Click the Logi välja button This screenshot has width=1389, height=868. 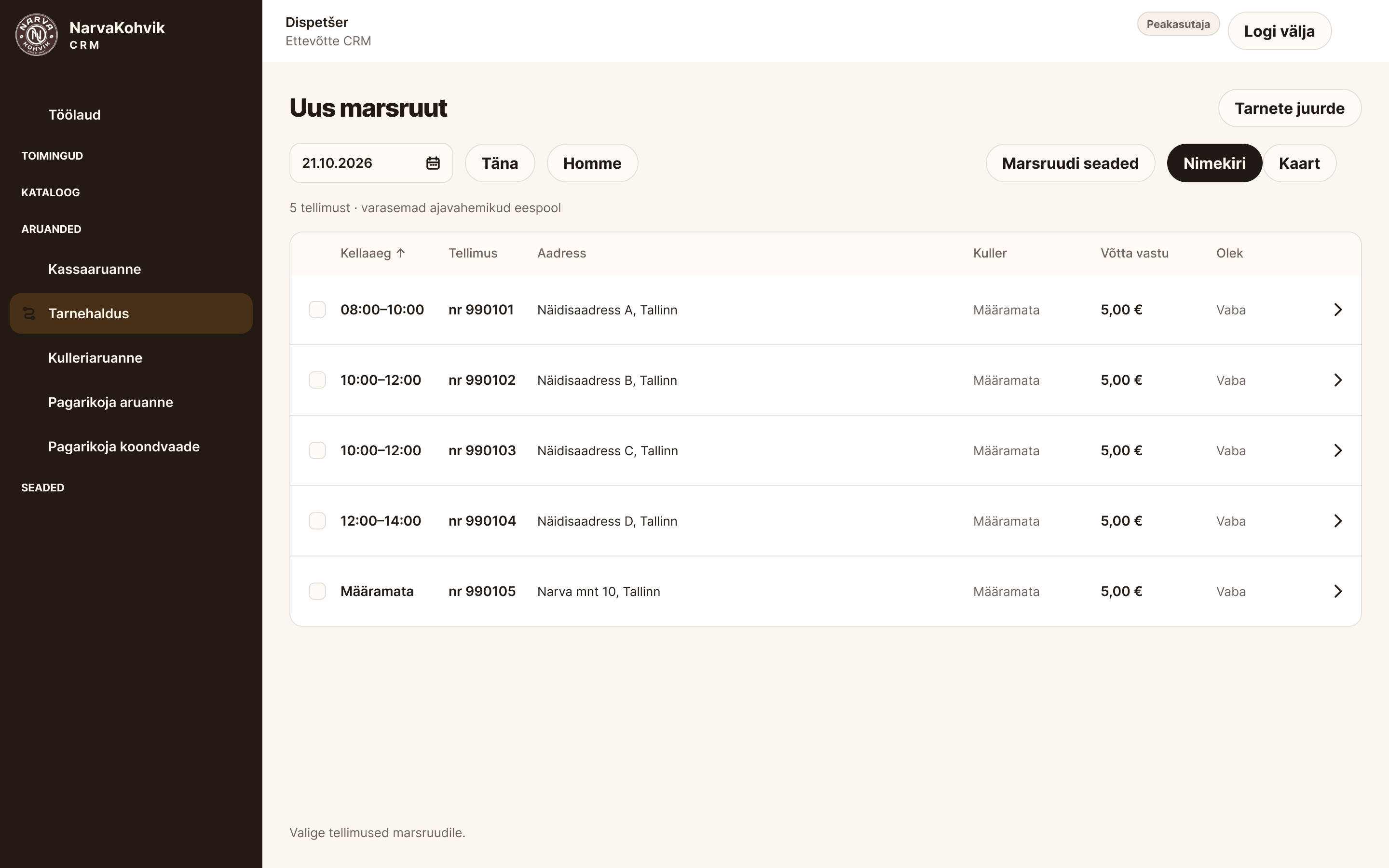(x=1280, y=31)
